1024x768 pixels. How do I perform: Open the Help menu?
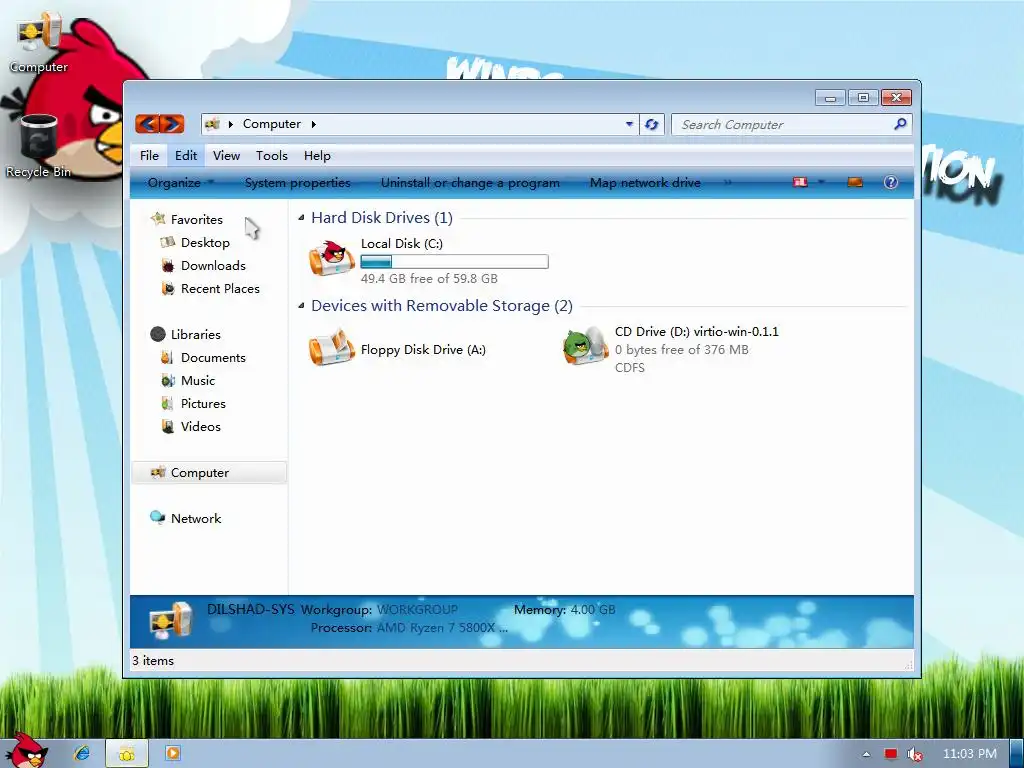317,155
